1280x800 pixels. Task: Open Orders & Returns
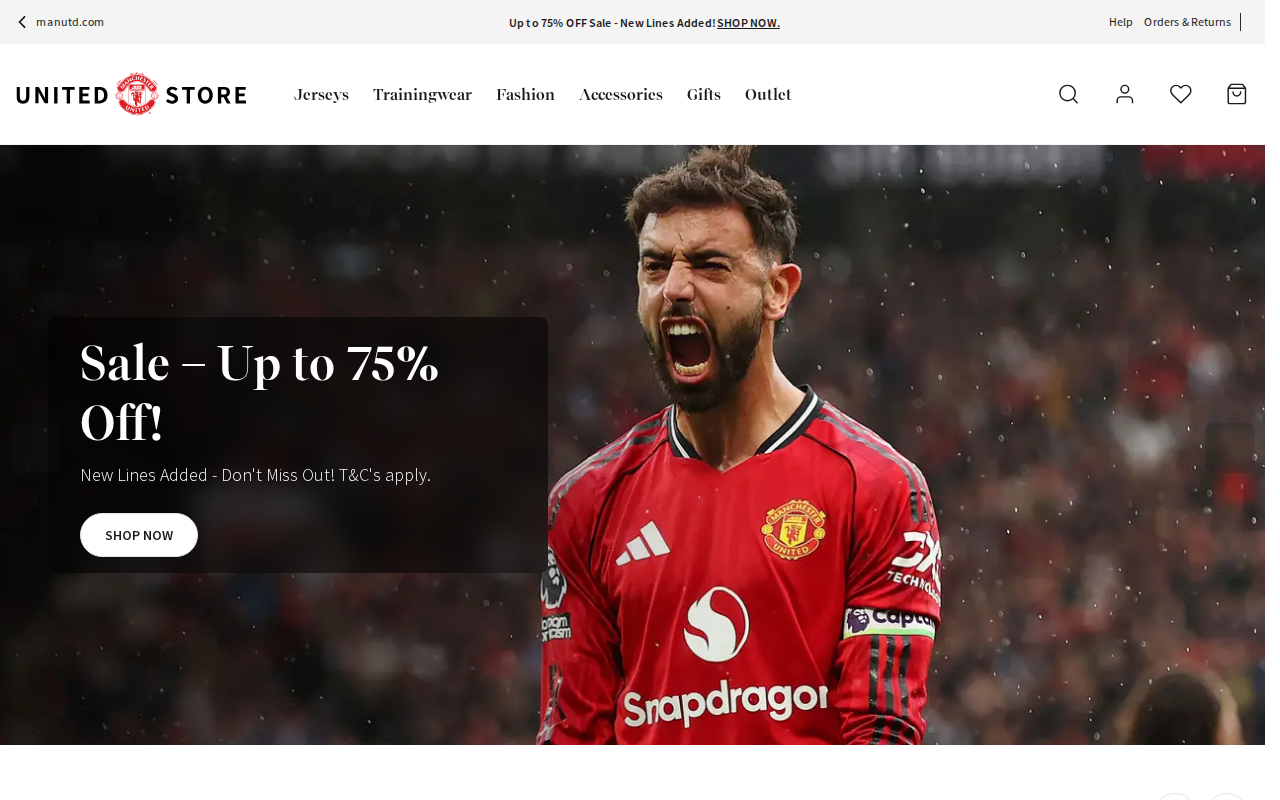point(1187,22)
